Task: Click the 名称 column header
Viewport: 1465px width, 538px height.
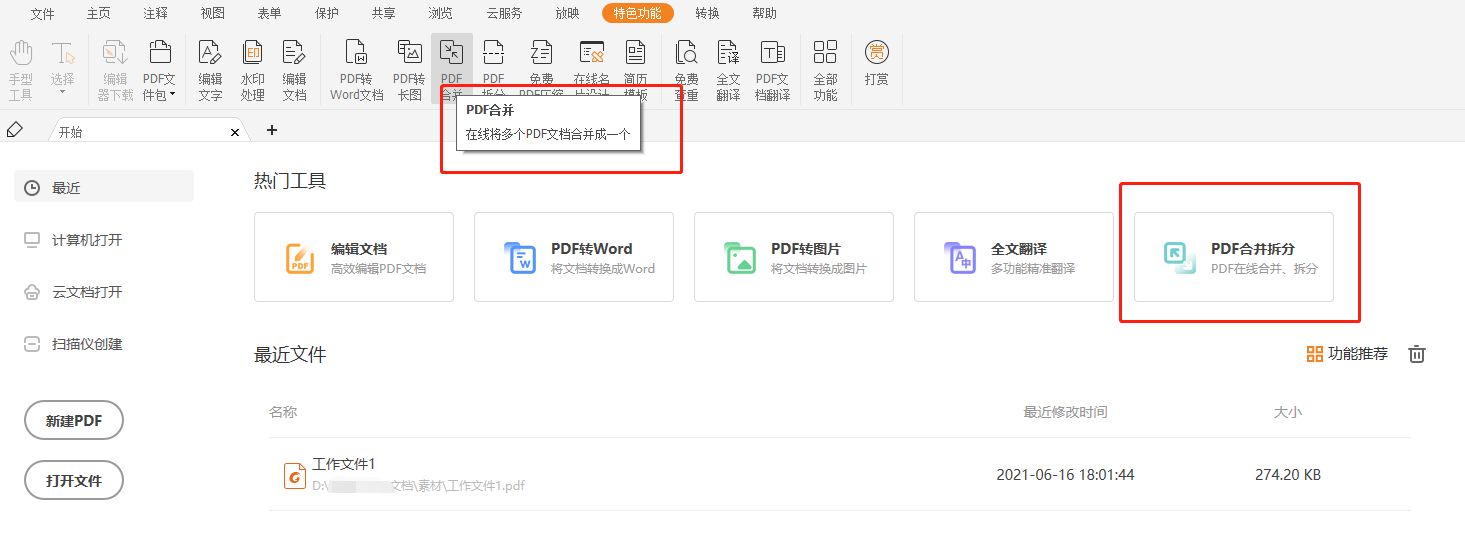Action: [x=283, y=412]
